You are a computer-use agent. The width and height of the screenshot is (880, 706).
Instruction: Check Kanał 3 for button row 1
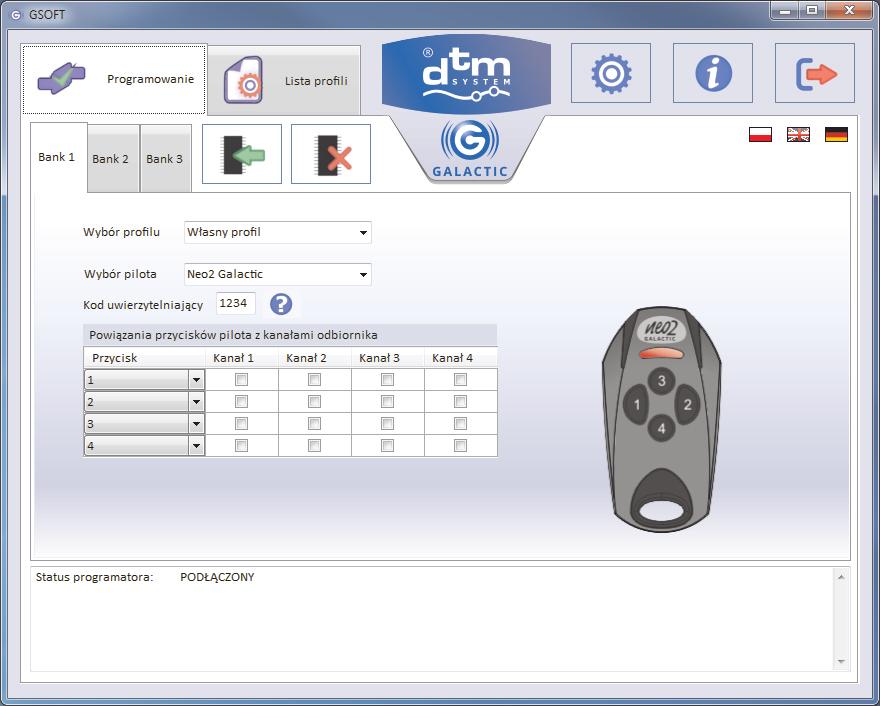point(387,380)
